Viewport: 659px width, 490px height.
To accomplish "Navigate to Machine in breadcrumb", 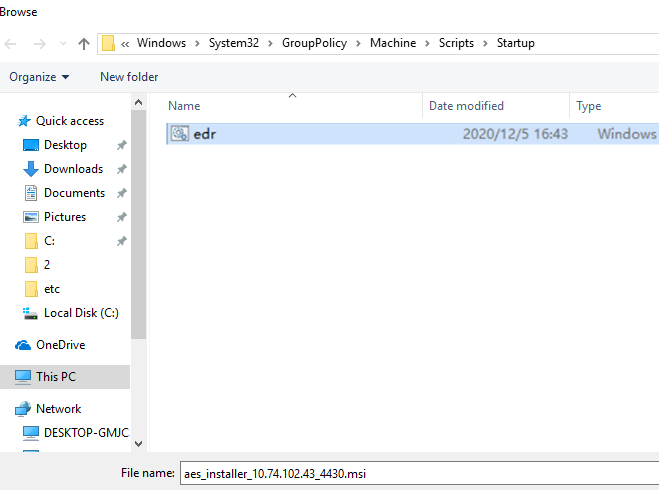I will pos(393,43).
